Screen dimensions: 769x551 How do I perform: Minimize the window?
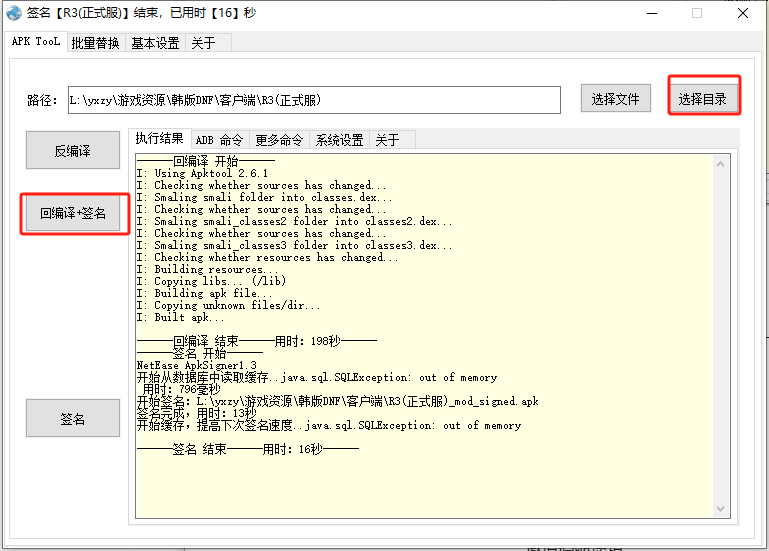tap(652, 13)
